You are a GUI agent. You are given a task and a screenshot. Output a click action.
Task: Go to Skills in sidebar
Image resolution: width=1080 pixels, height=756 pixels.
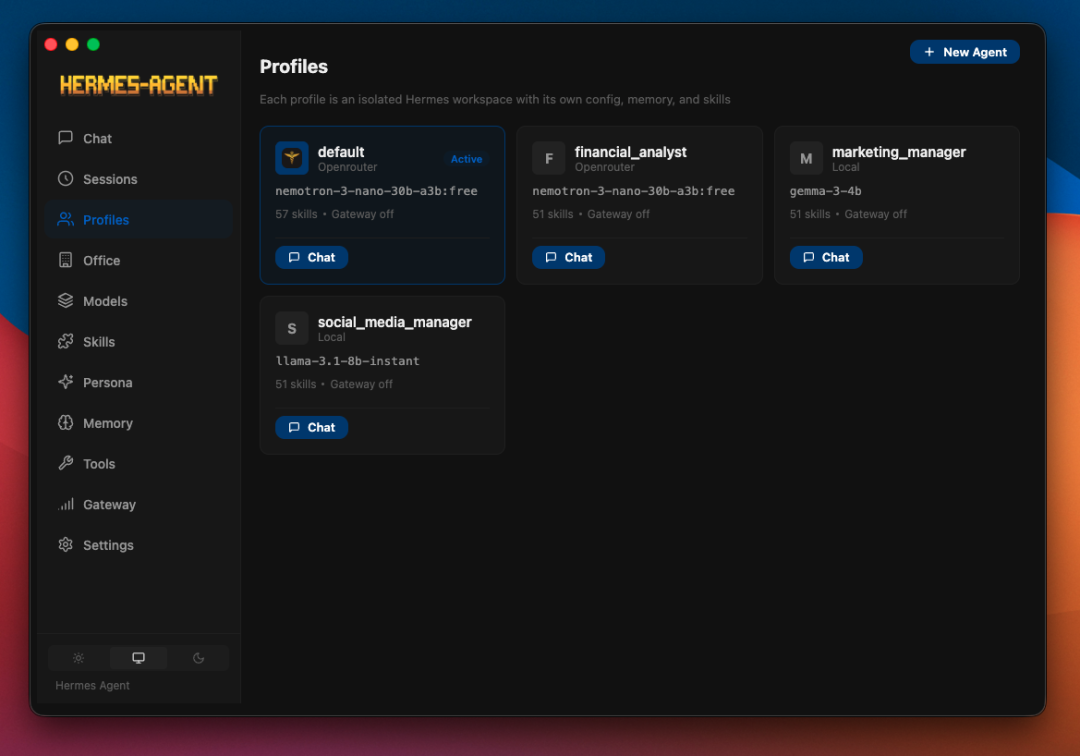point(138,342)
